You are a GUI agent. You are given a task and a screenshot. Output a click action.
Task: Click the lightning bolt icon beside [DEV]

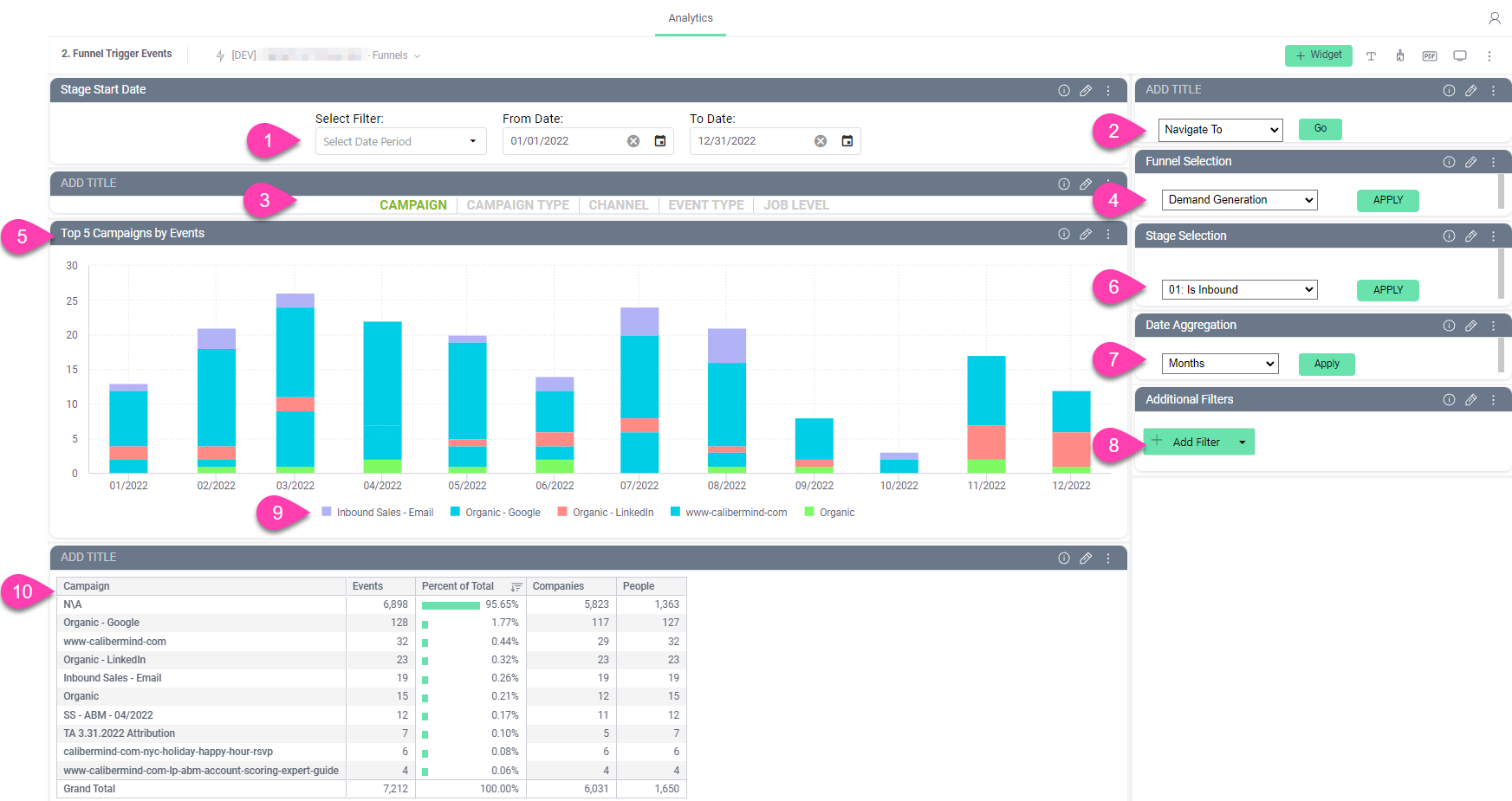[x=220, y=55]
